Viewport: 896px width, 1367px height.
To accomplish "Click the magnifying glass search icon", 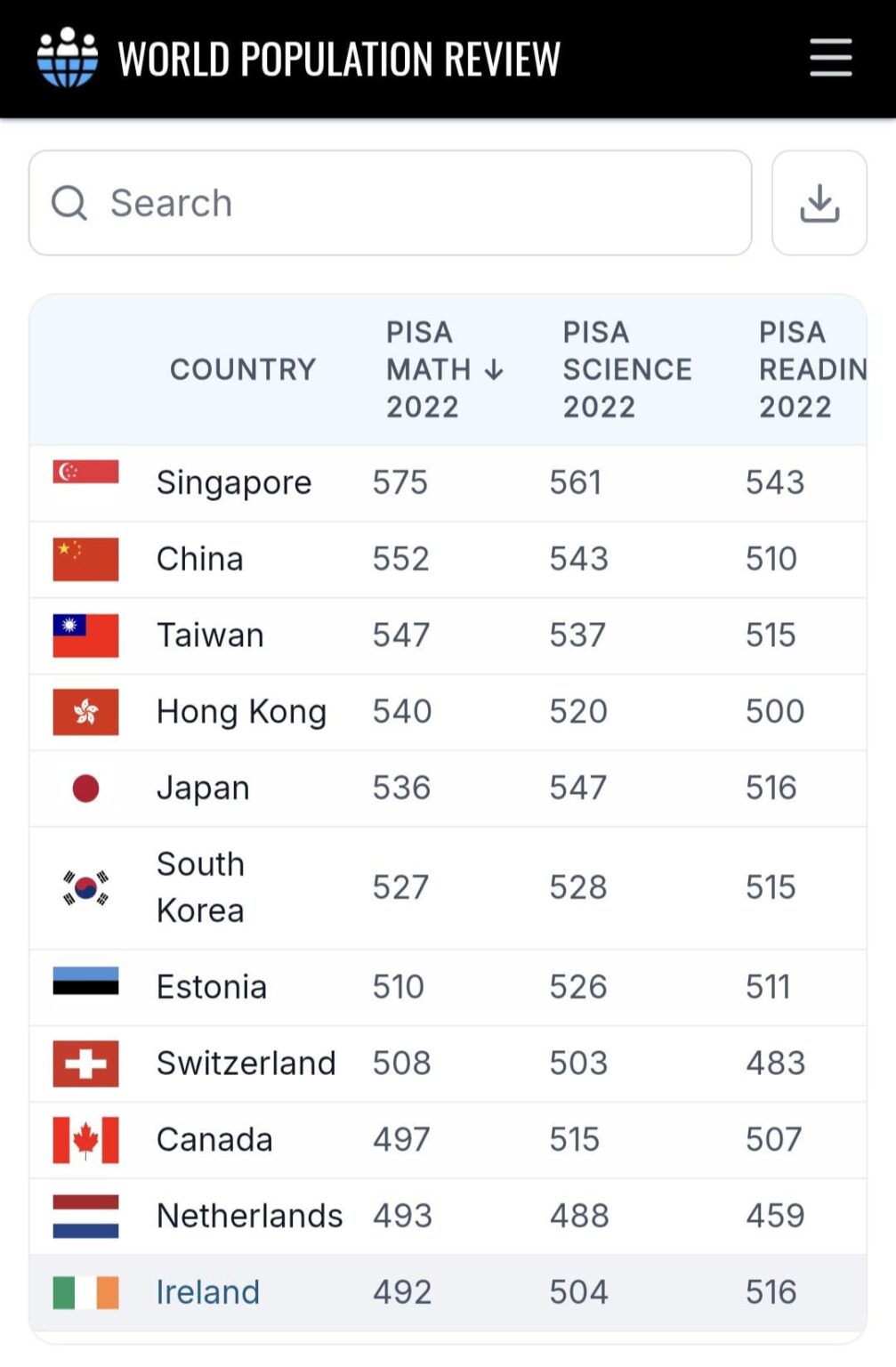I will (x=69, y=202).
